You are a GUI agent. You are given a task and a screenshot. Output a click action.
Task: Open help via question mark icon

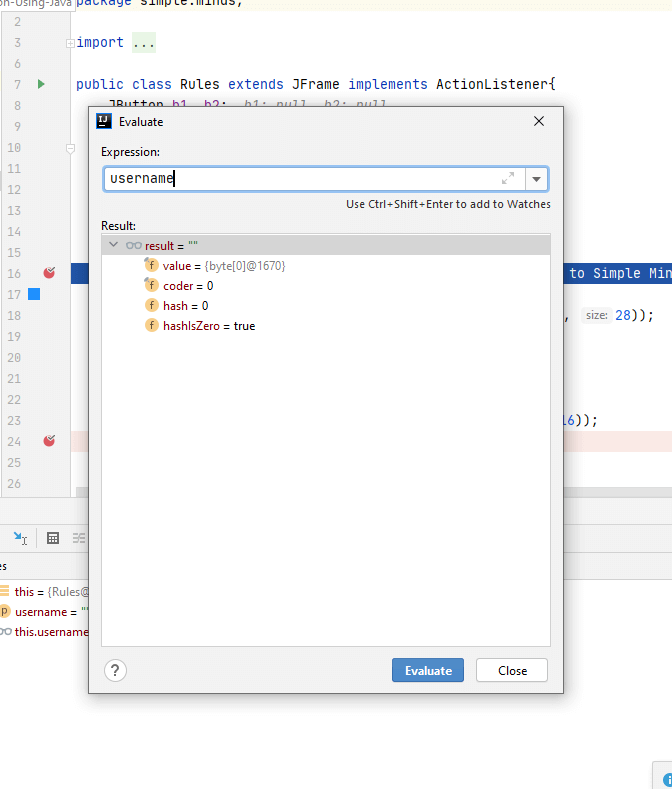point(115,670)
